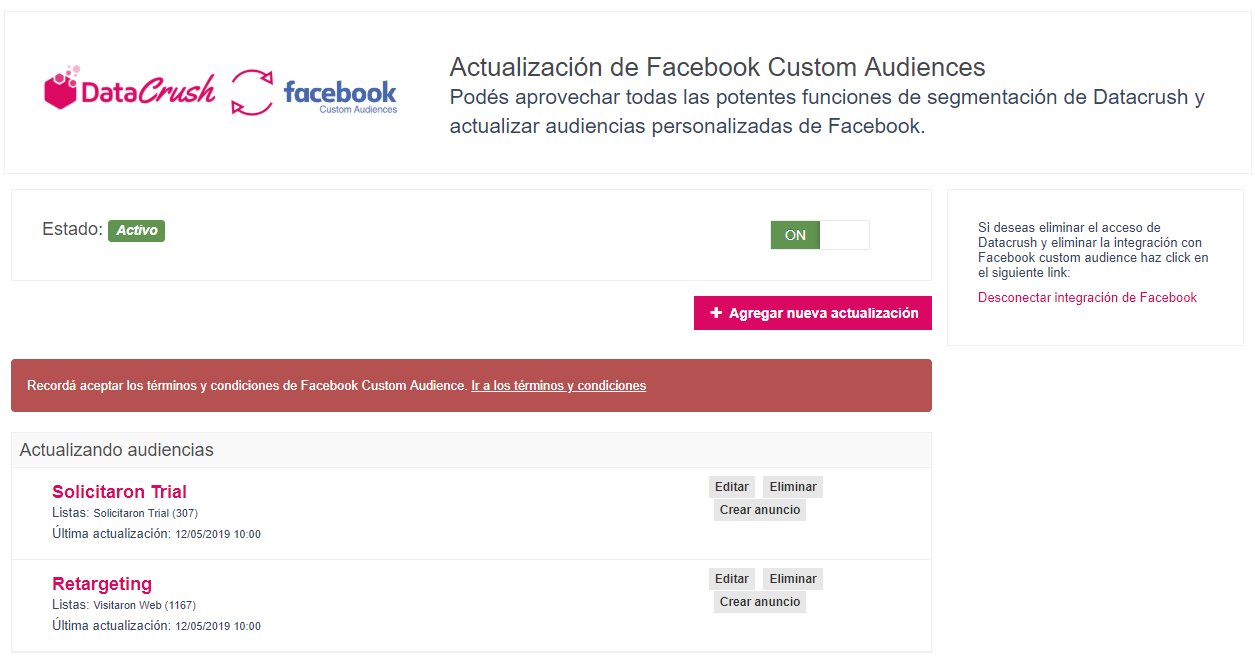Click Desconectar integración de Facebook link

coord(1087,297)
